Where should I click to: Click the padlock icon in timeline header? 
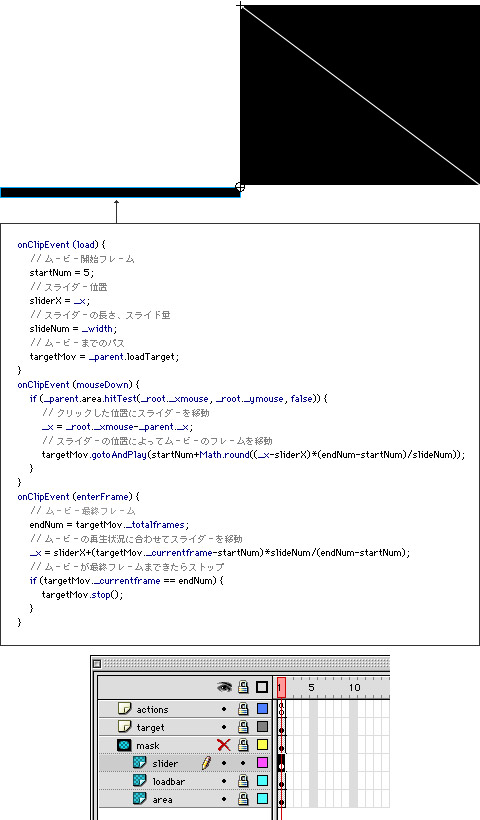pos(243,687)
